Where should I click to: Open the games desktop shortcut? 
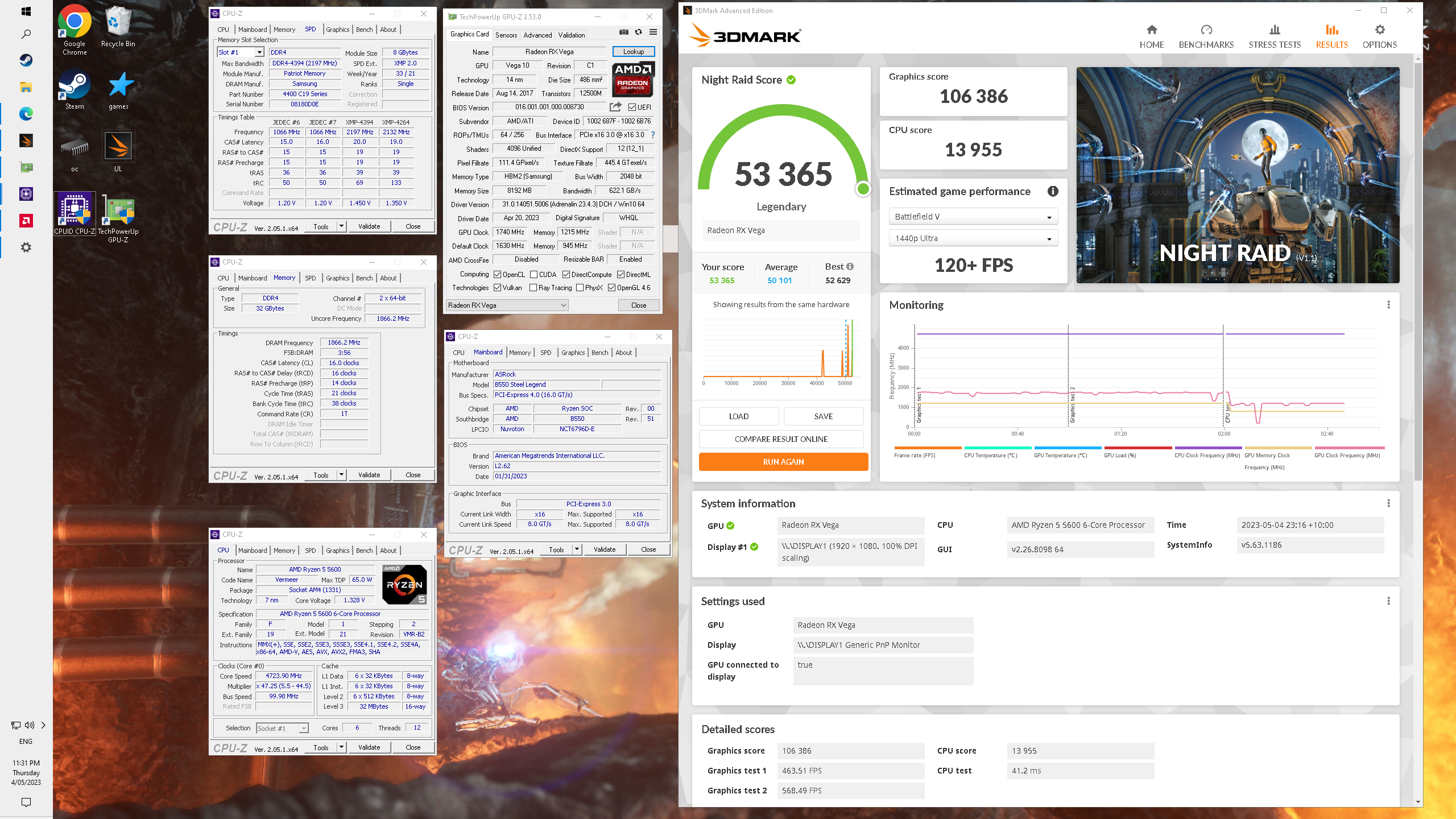(x=118, y=89)
